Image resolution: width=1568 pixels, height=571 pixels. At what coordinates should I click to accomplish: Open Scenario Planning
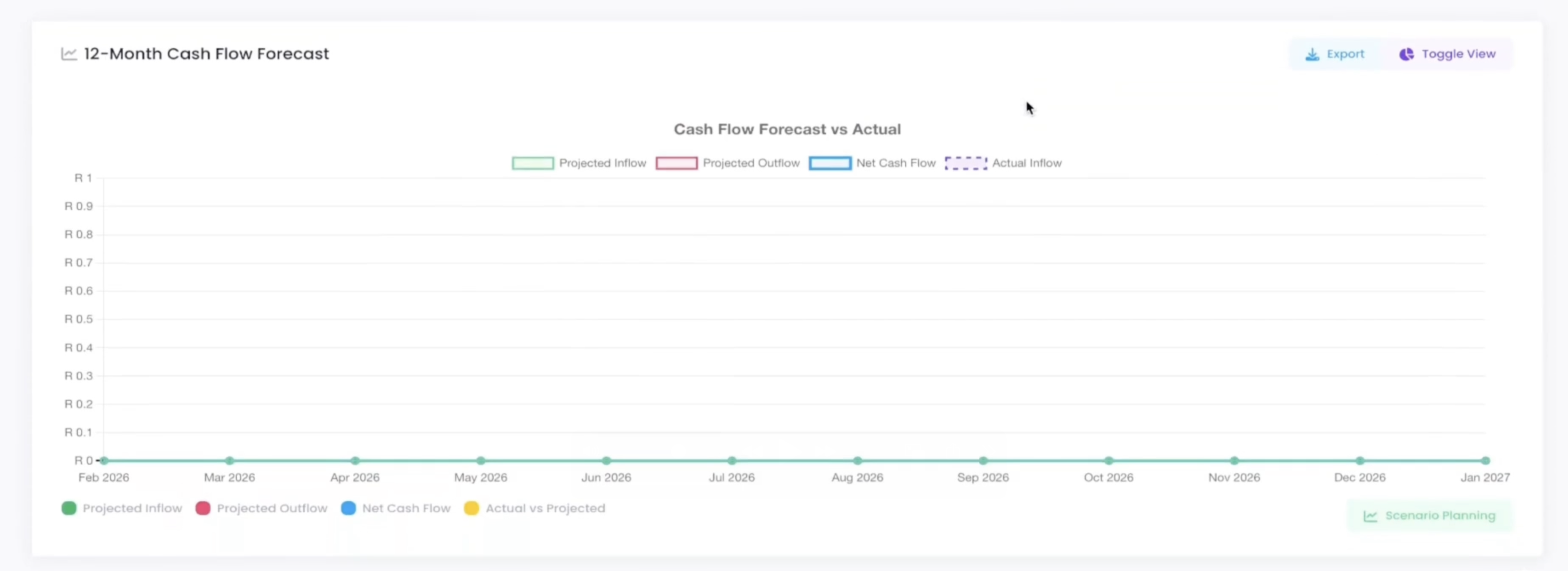tap(1439, 516)
